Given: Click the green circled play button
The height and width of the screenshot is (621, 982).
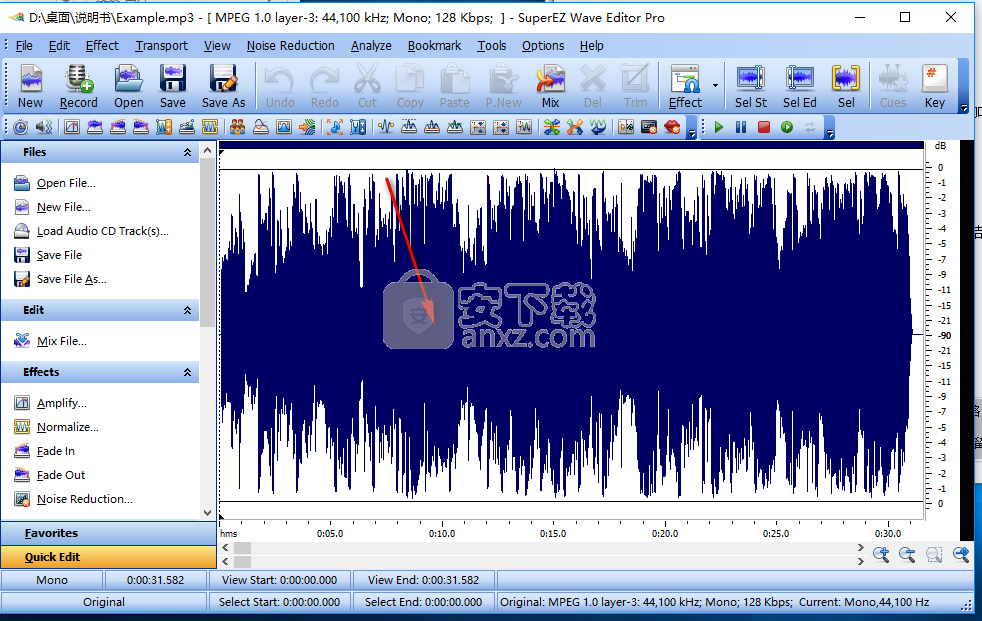Looking at the screenshot, I should coord(787,128).
